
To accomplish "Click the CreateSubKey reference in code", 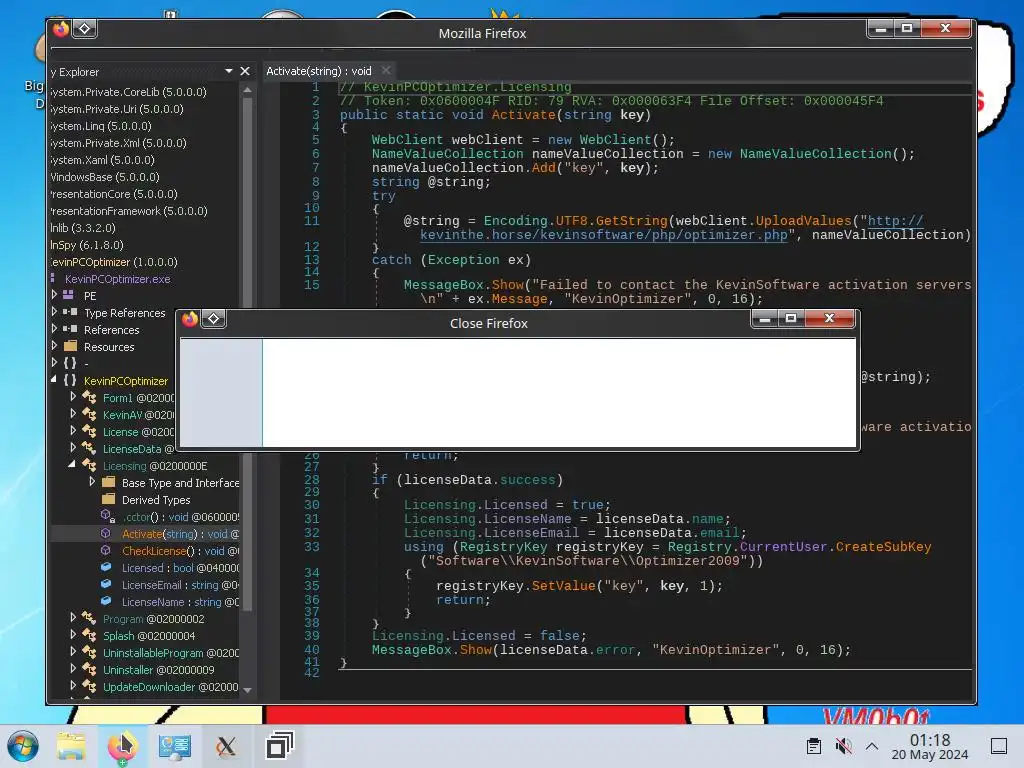I will 883,547.
